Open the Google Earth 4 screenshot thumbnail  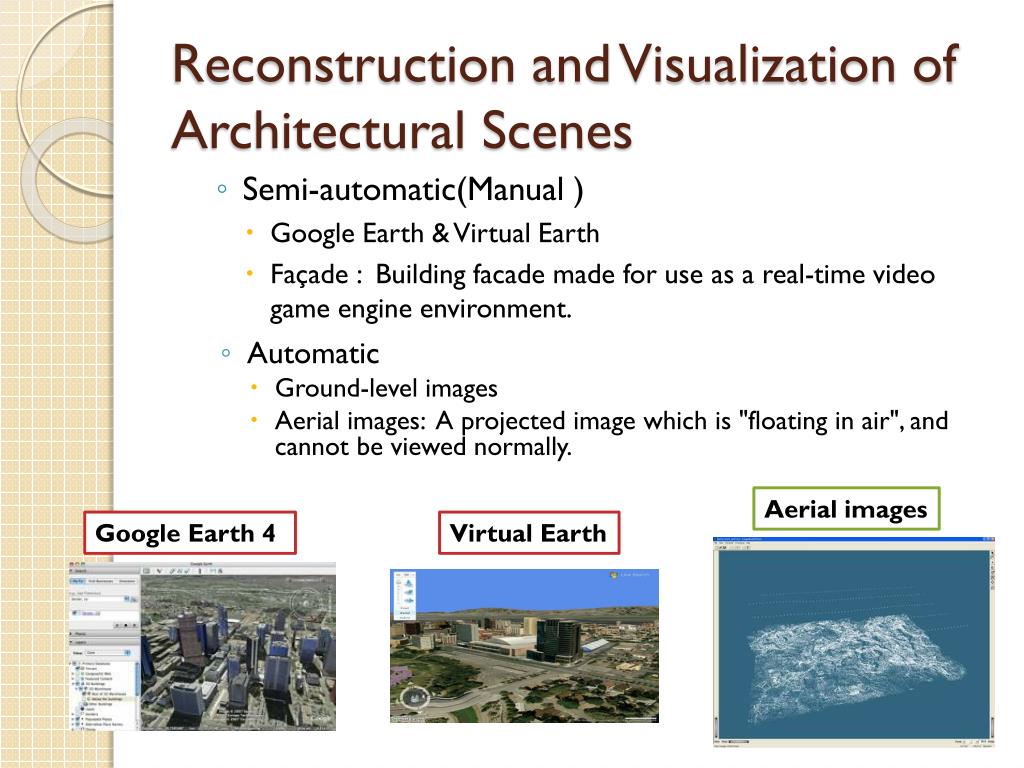202,645
